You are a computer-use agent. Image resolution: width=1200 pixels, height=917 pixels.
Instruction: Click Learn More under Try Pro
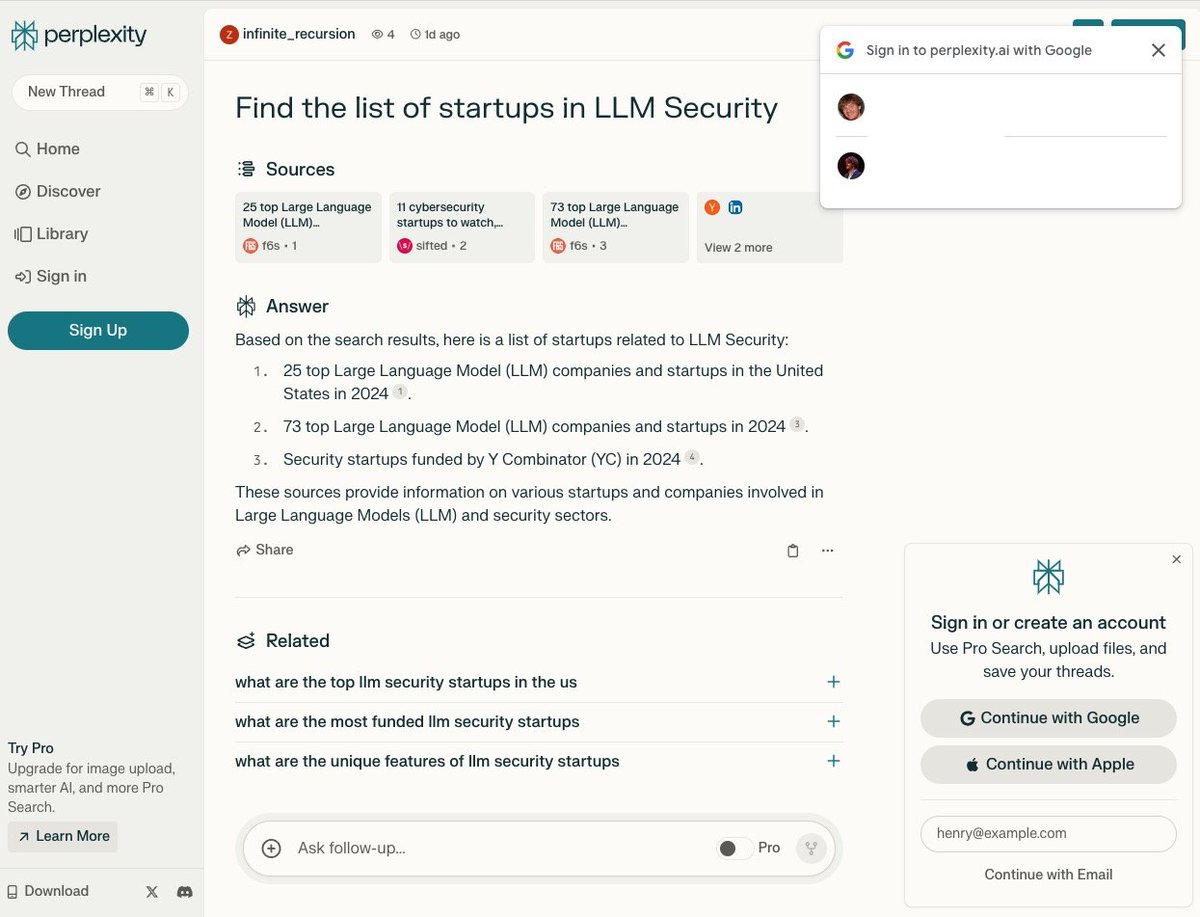pyautogui.click(x=62, y=836)
